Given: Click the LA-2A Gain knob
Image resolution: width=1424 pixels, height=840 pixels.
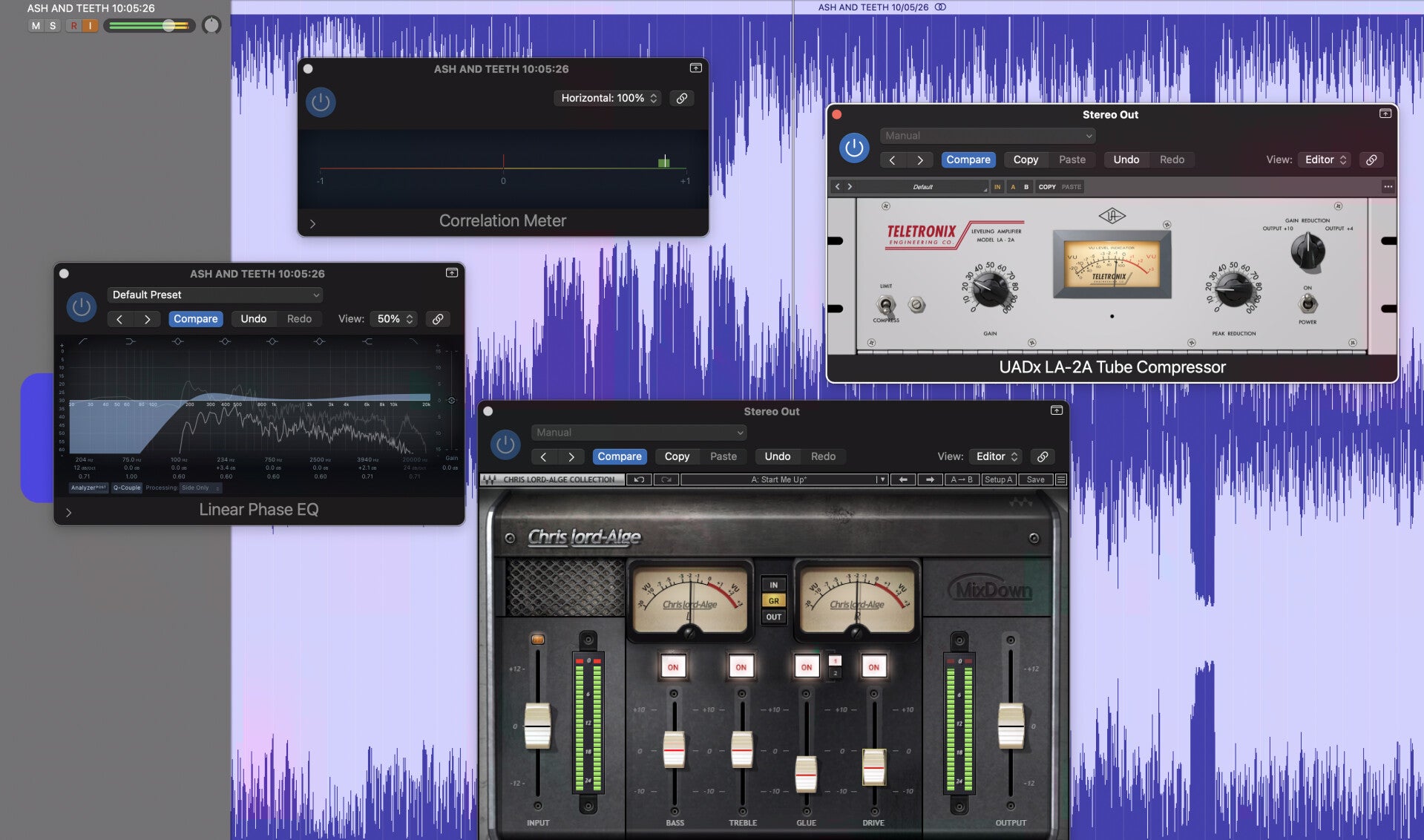Looking at the screenshot, I should click(990, 289).
